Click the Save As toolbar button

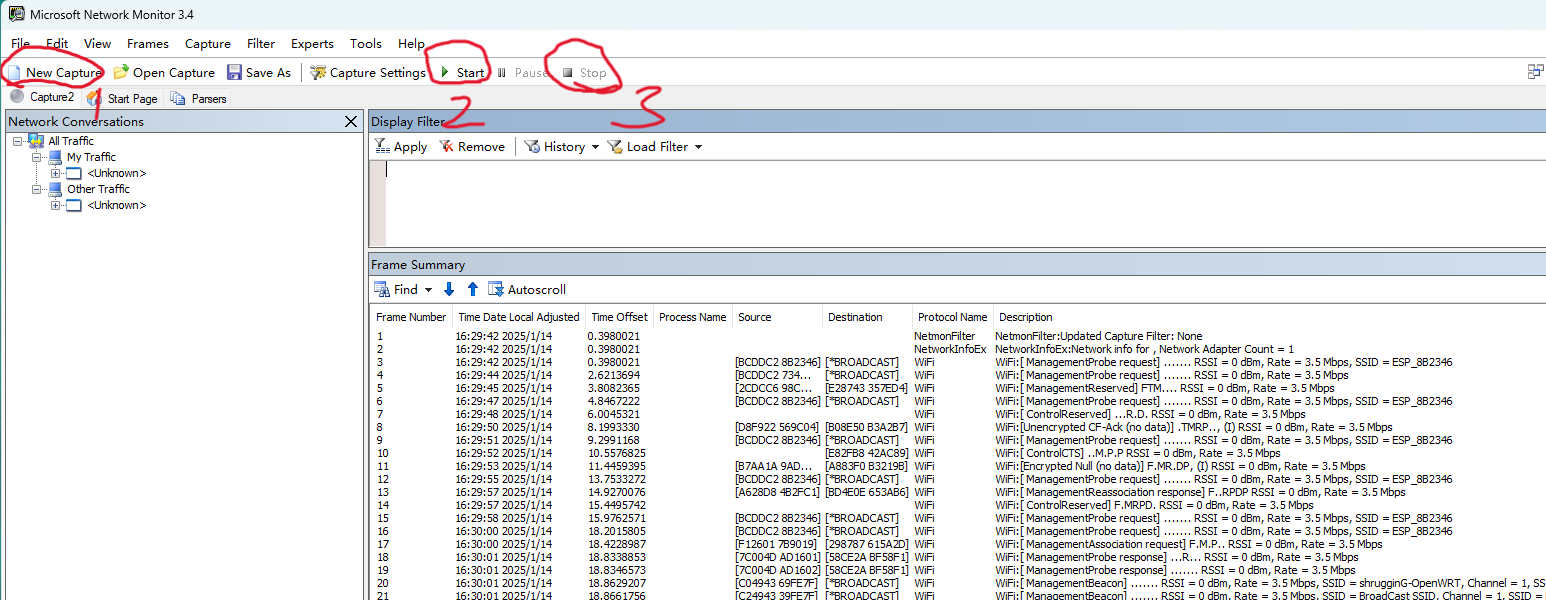(x=259, y=72)
